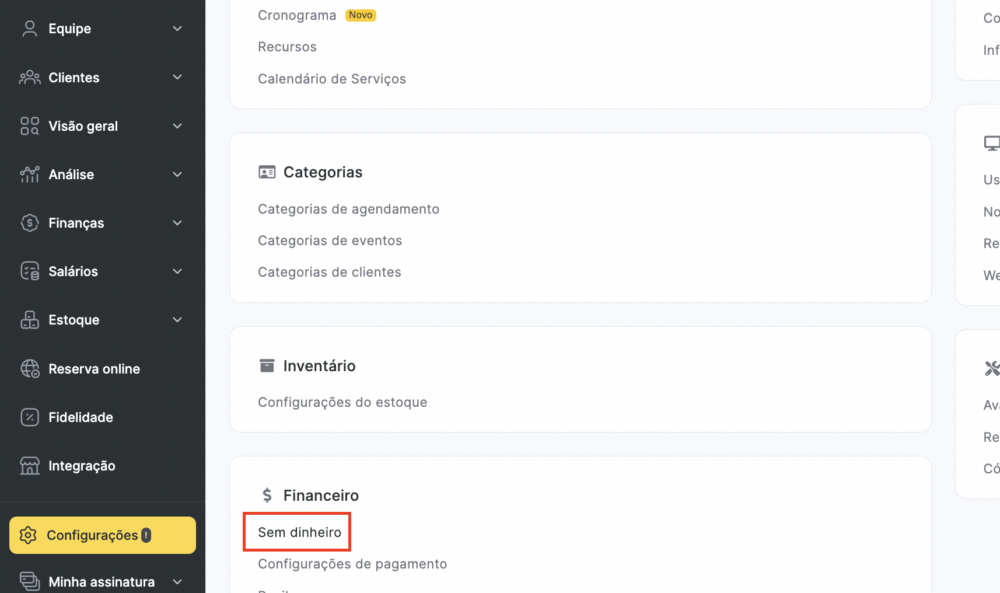1000x593 pixels.
Task: Click the Estoque boxes icon
Action: pos(29,319)
